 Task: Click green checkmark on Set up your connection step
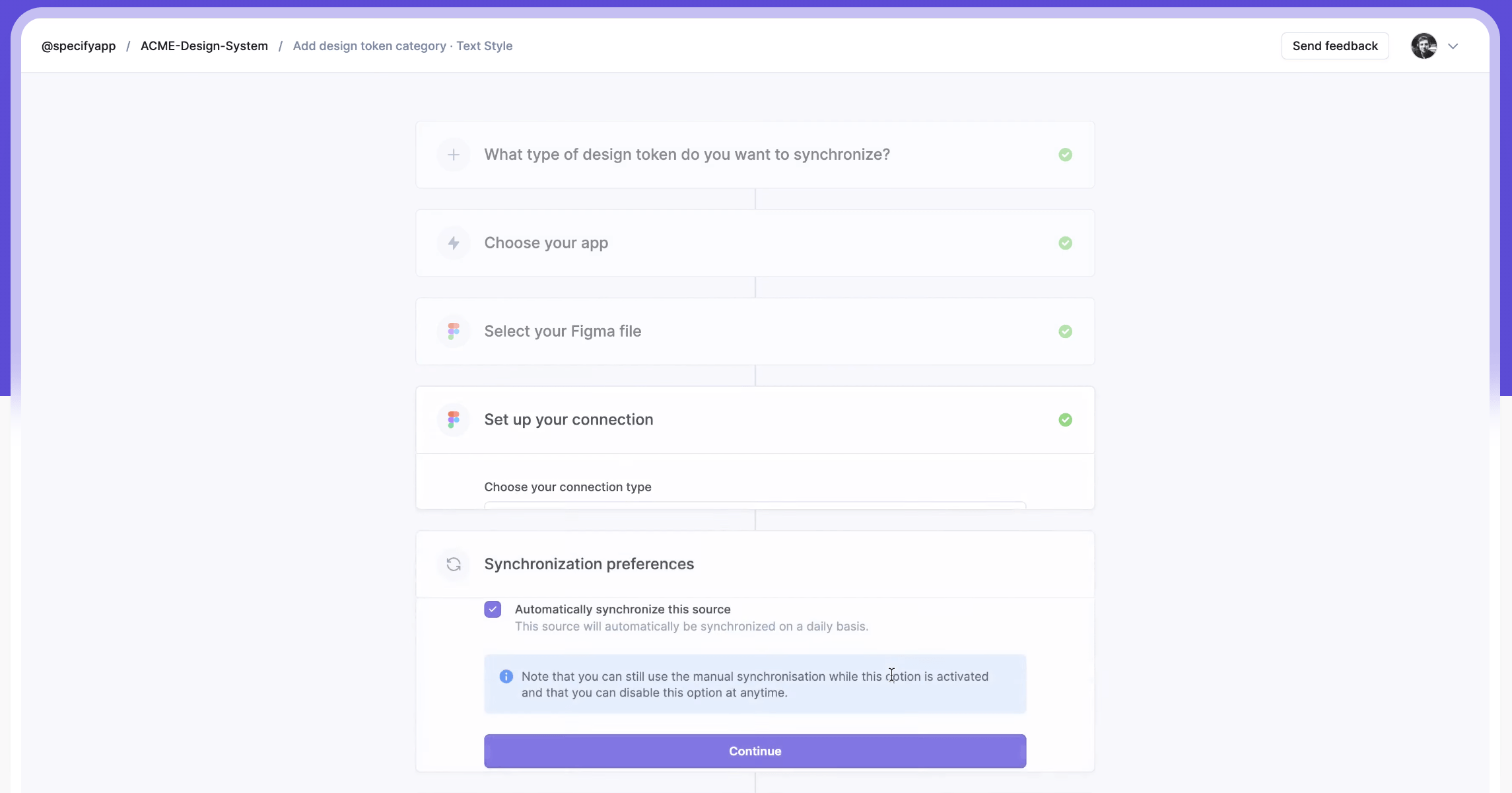coord(1065,420)
